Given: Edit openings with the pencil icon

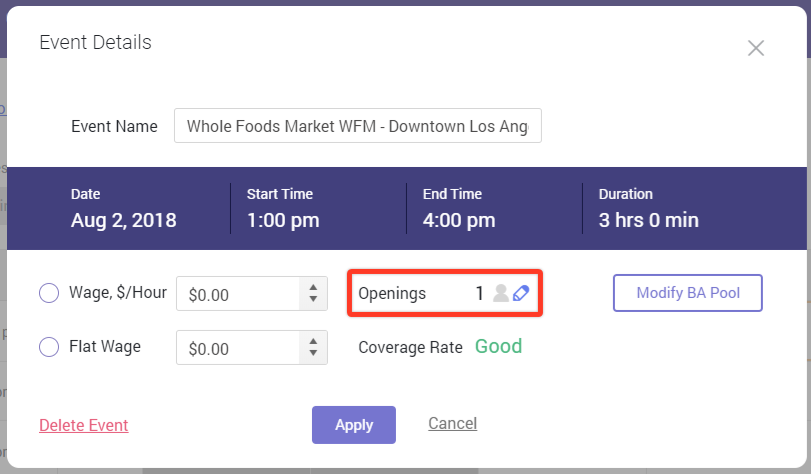Looking at the screenshot, I should [521, 293].
